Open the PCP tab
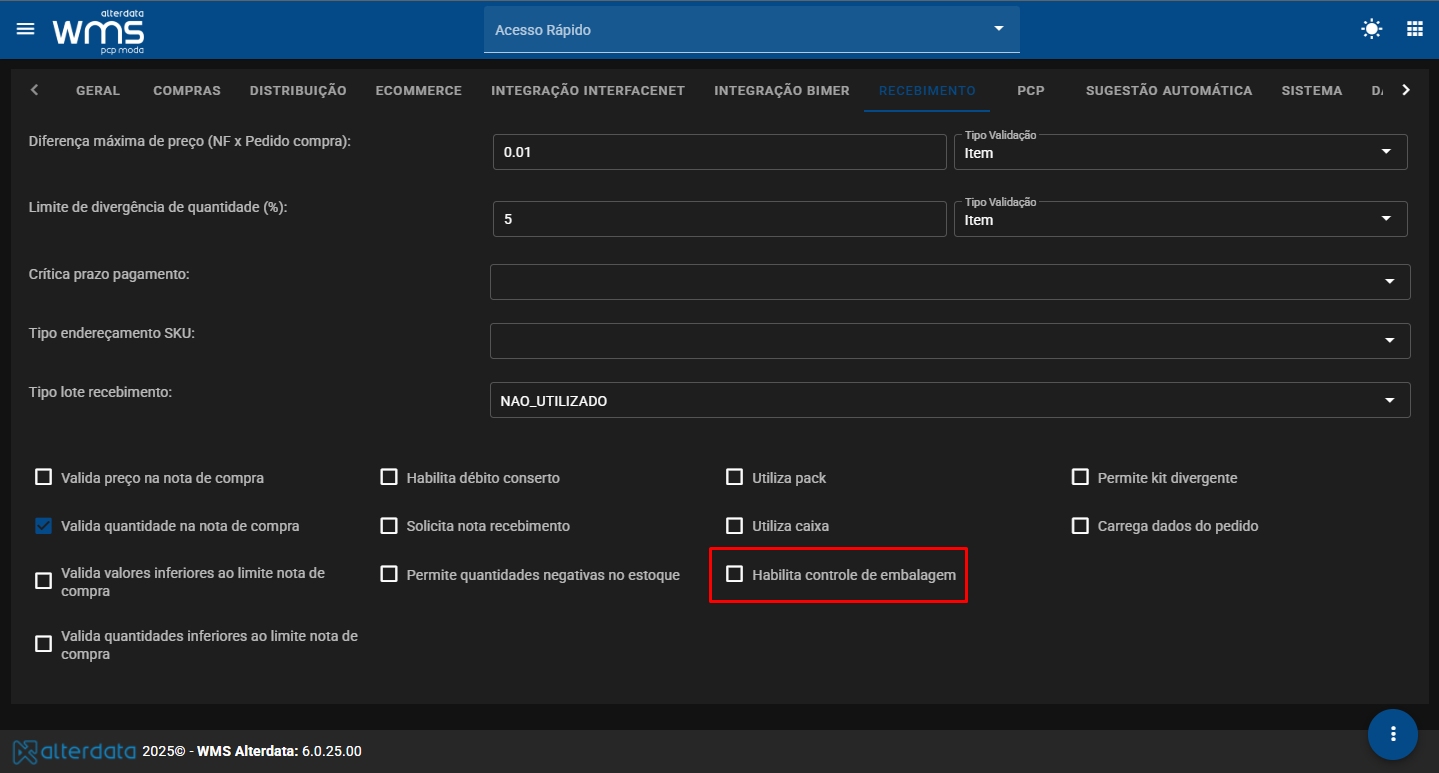The height and width of the screenshot is (773, 1439). coord(1031,90)
